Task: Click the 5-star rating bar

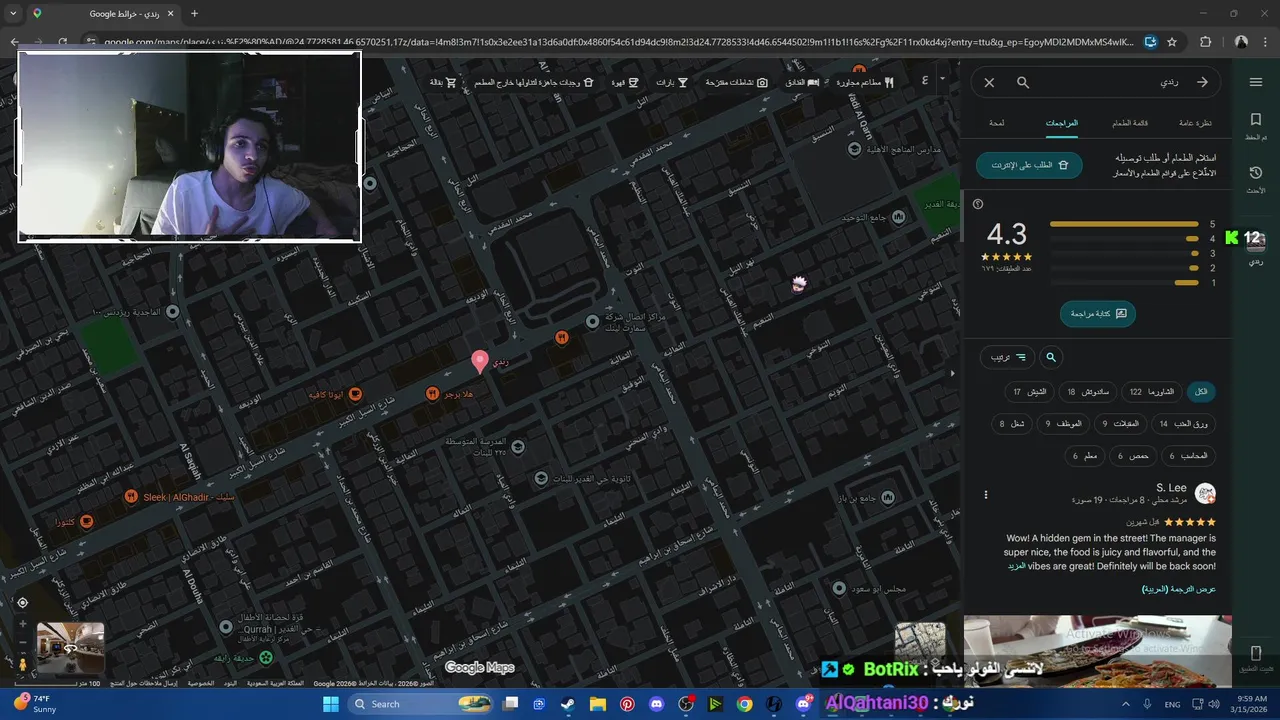Action: pyautogui.click(x=1124, y=224)
